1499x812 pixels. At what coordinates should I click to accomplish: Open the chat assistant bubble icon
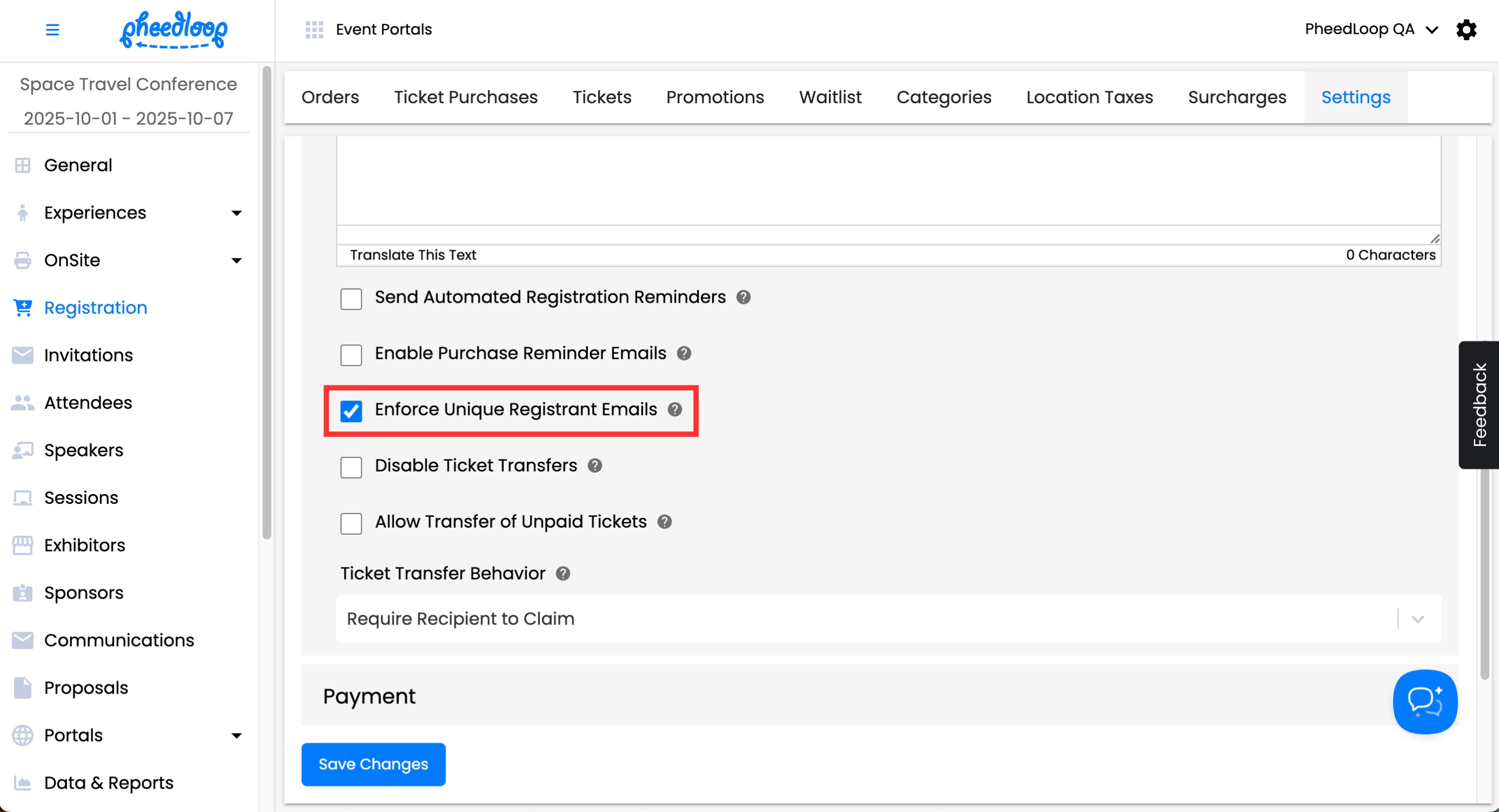(1424, 702)
